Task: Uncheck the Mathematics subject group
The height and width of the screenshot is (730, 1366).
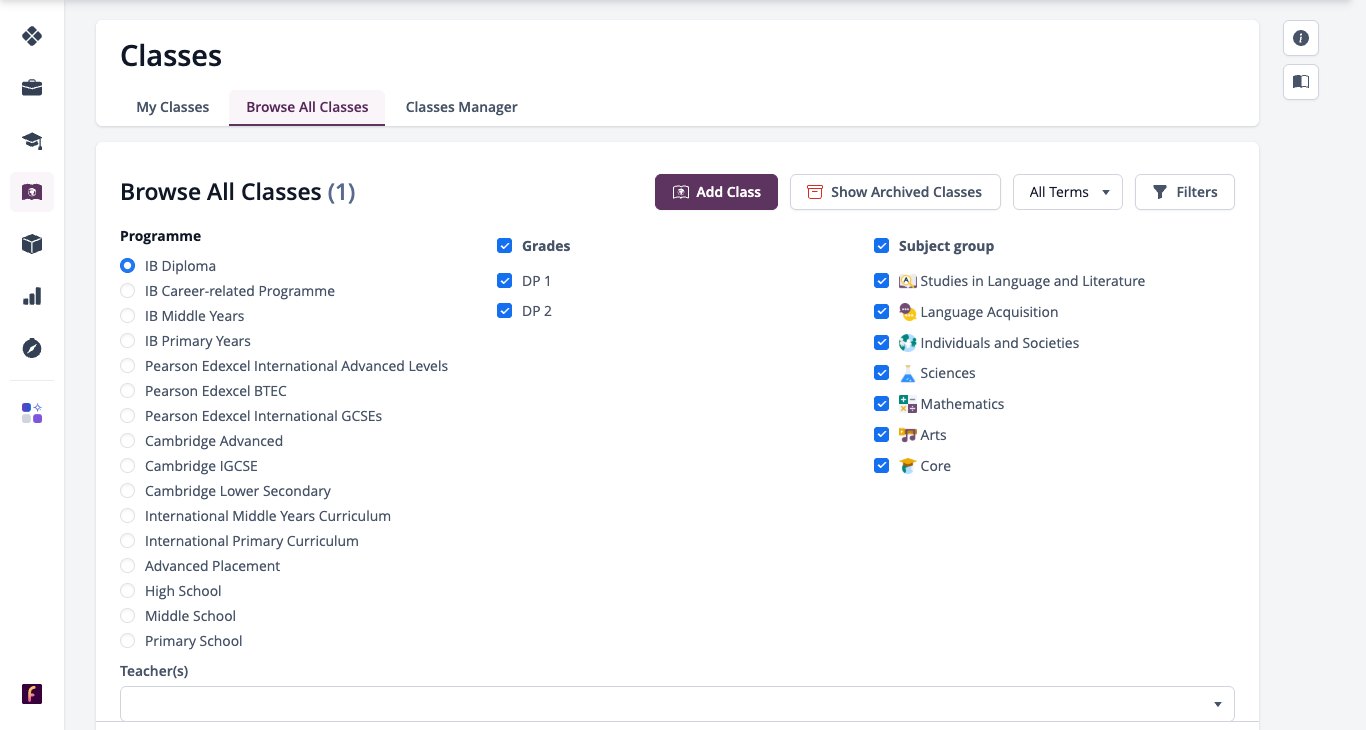Action: pos(881,404)
